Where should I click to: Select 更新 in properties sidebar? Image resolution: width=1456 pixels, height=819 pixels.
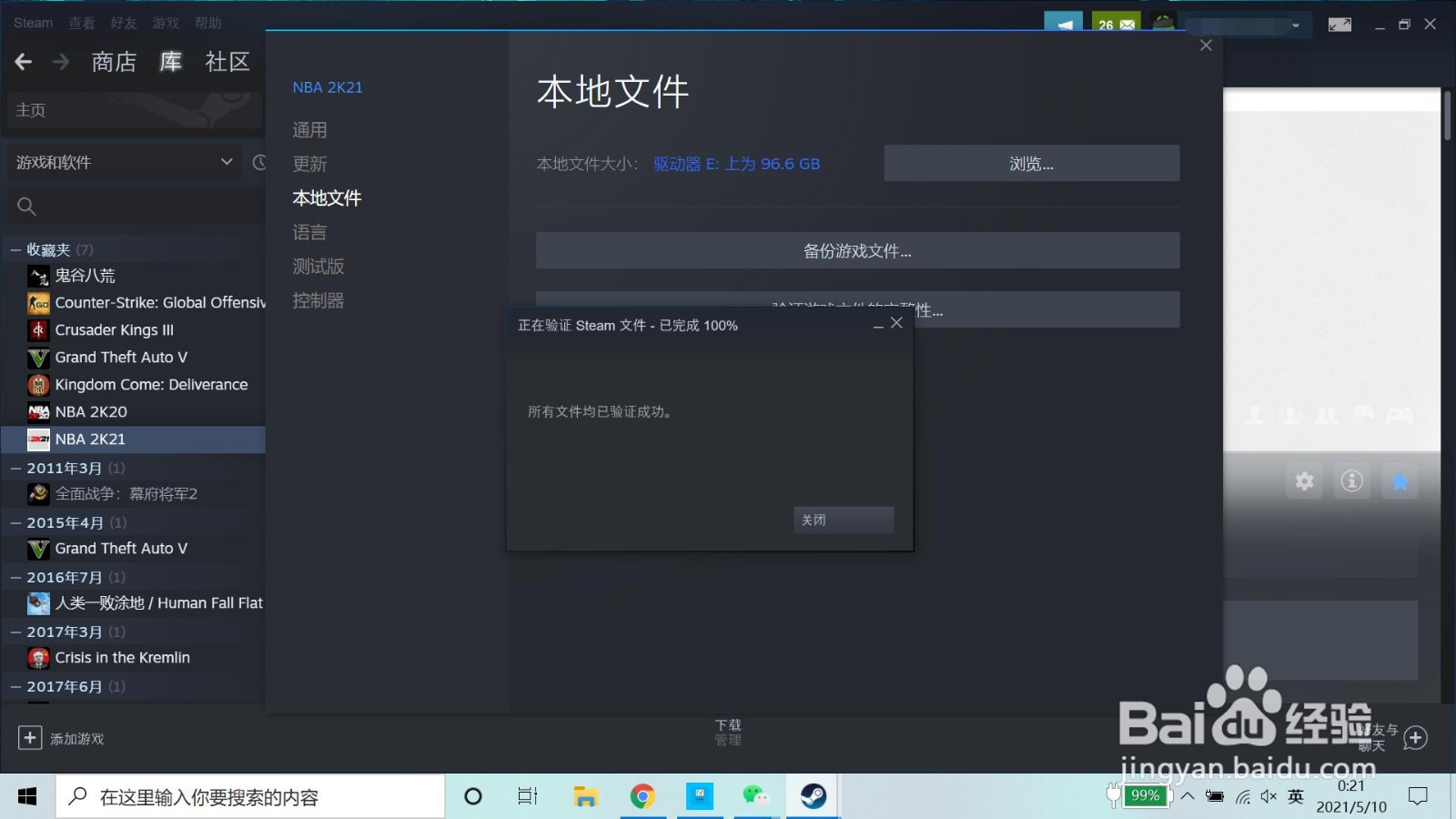coord(309,164)
